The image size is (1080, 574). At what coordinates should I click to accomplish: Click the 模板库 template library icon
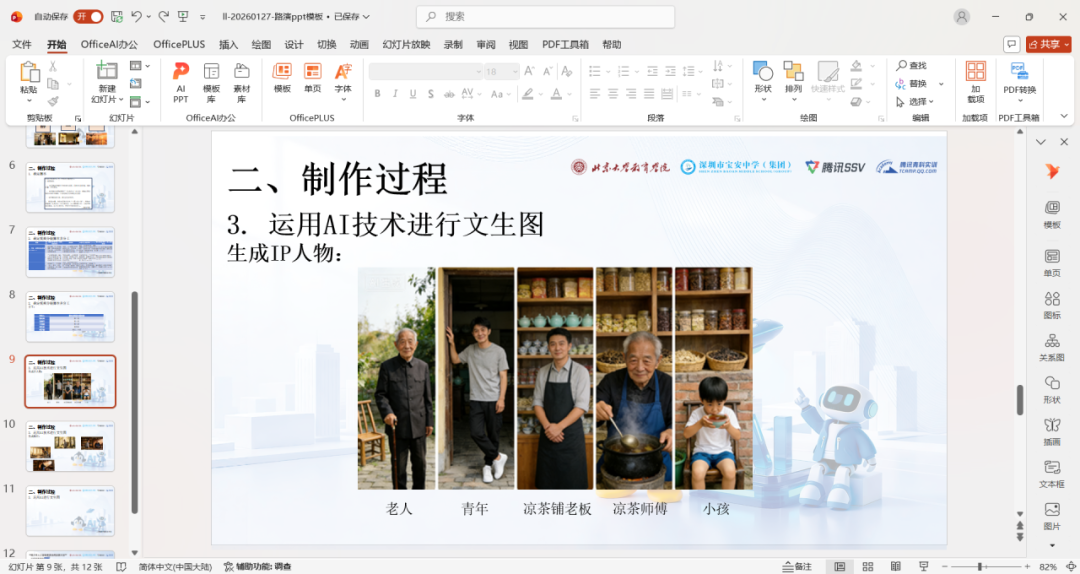(x=211, y=81)
